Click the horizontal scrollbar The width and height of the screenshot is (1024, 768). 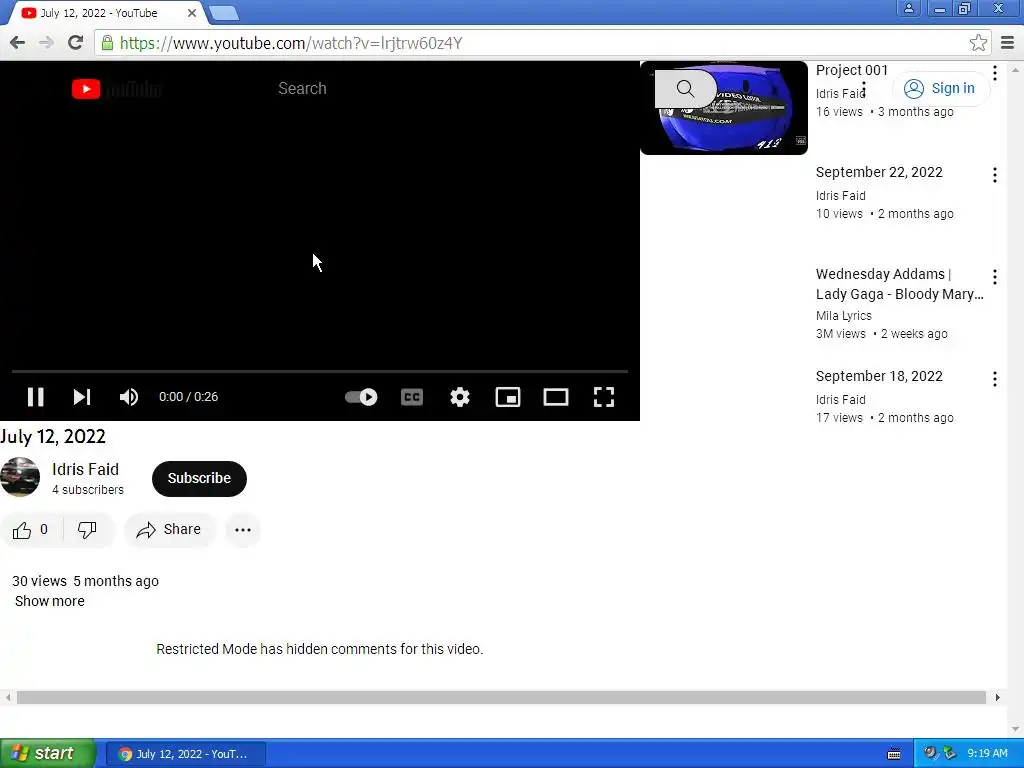pos(501,697)
